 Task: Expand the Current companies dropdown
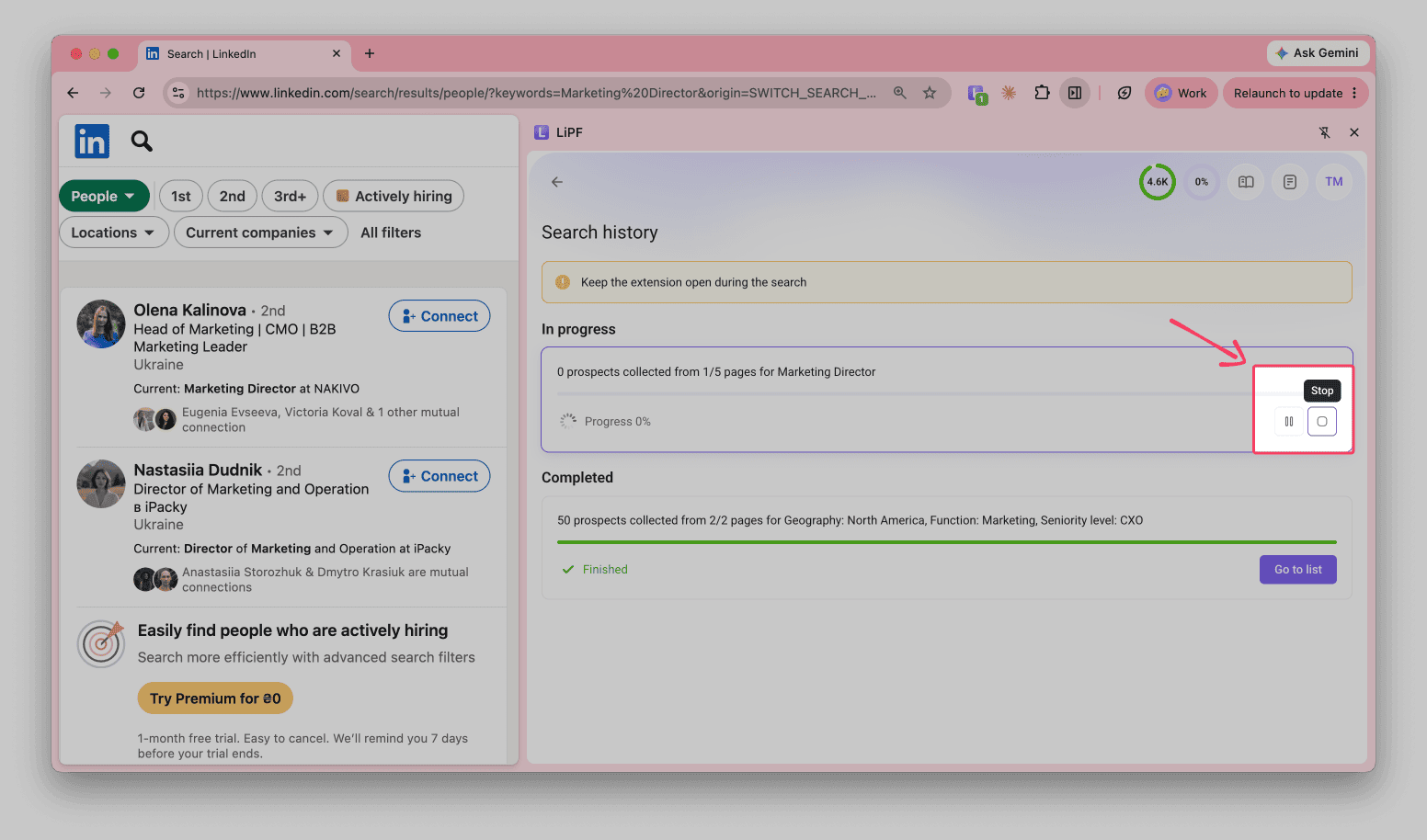pyautogui.click(x=261, y=233)
